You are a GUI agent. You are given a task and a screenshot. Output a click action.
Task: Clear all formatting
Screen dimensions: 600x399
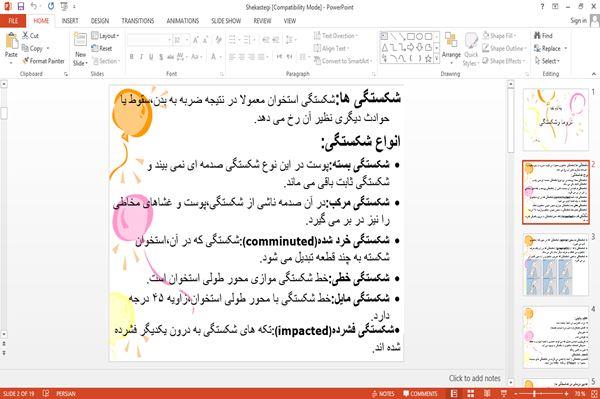tap(219, 40)
